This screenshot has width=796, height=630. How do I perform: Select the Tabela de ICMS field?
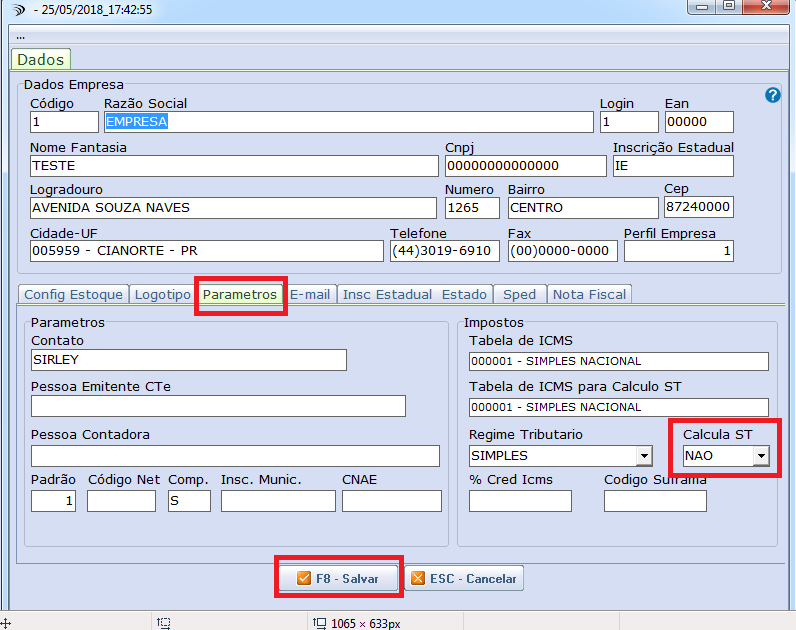618,361
